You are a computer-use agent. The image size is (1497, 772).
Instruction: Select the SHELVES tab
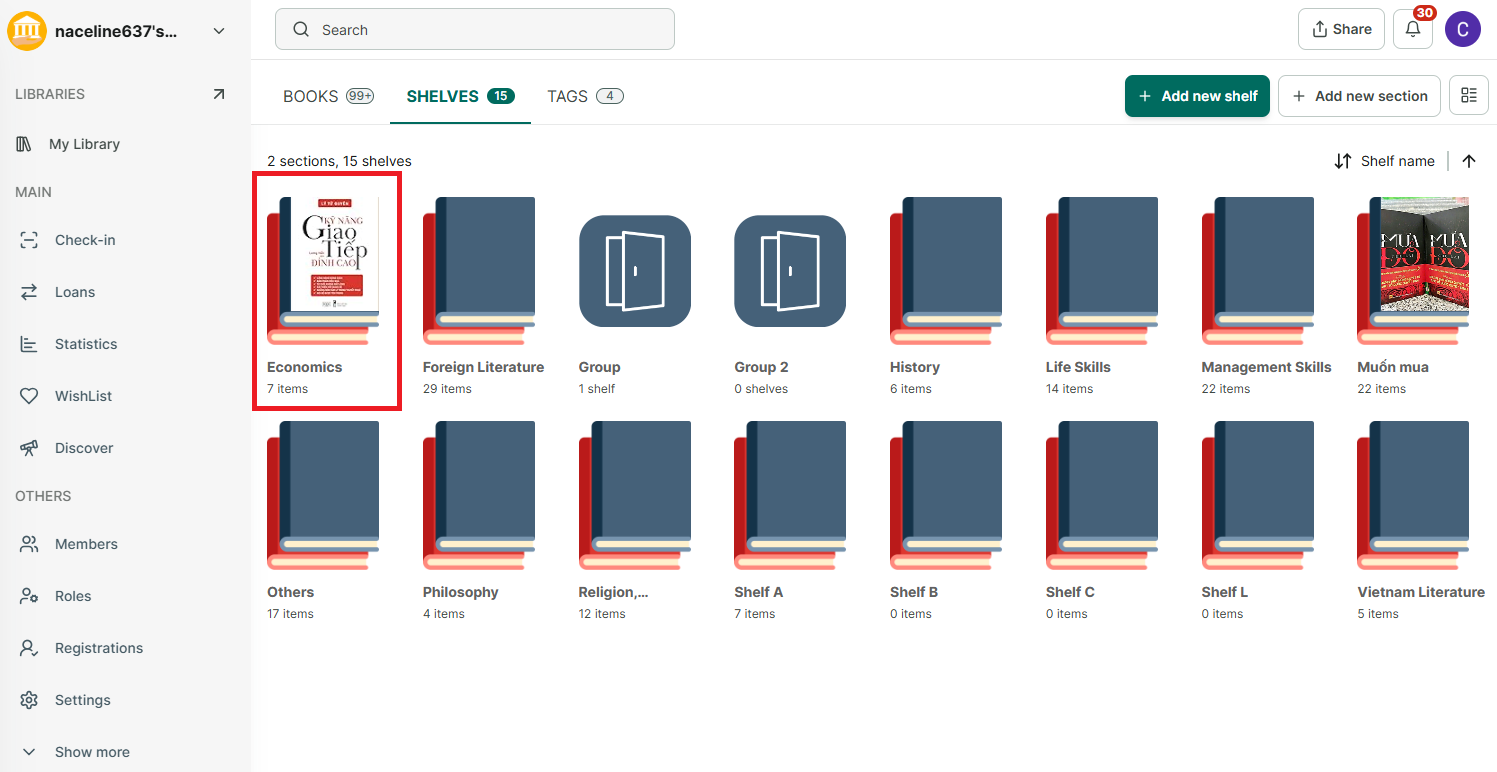[x=460, y=96]
